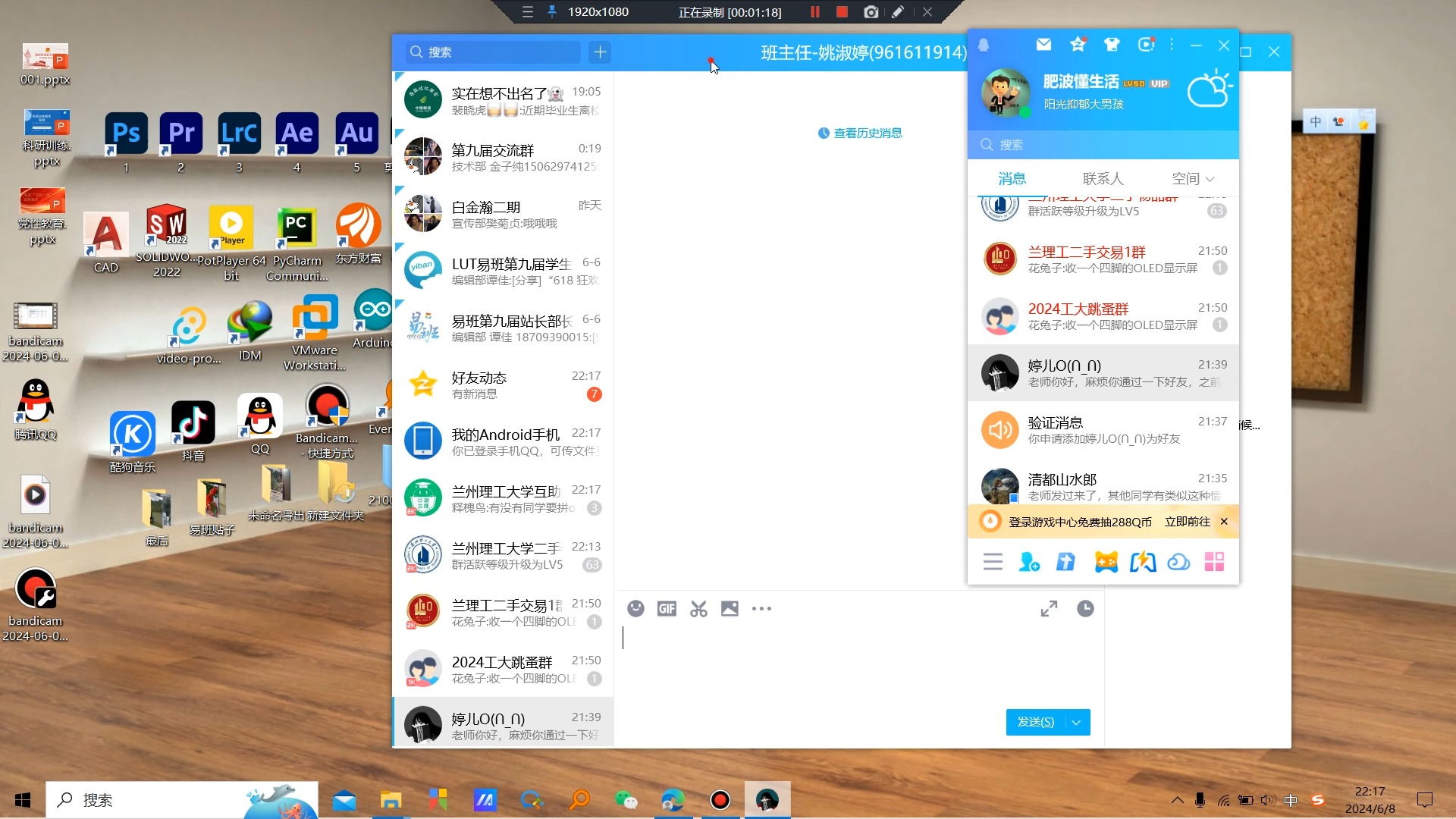The width and height of the screenshot is (1456, 819).
Task: Open the emoji picker in chat toolbar
Action: (635, 609)
